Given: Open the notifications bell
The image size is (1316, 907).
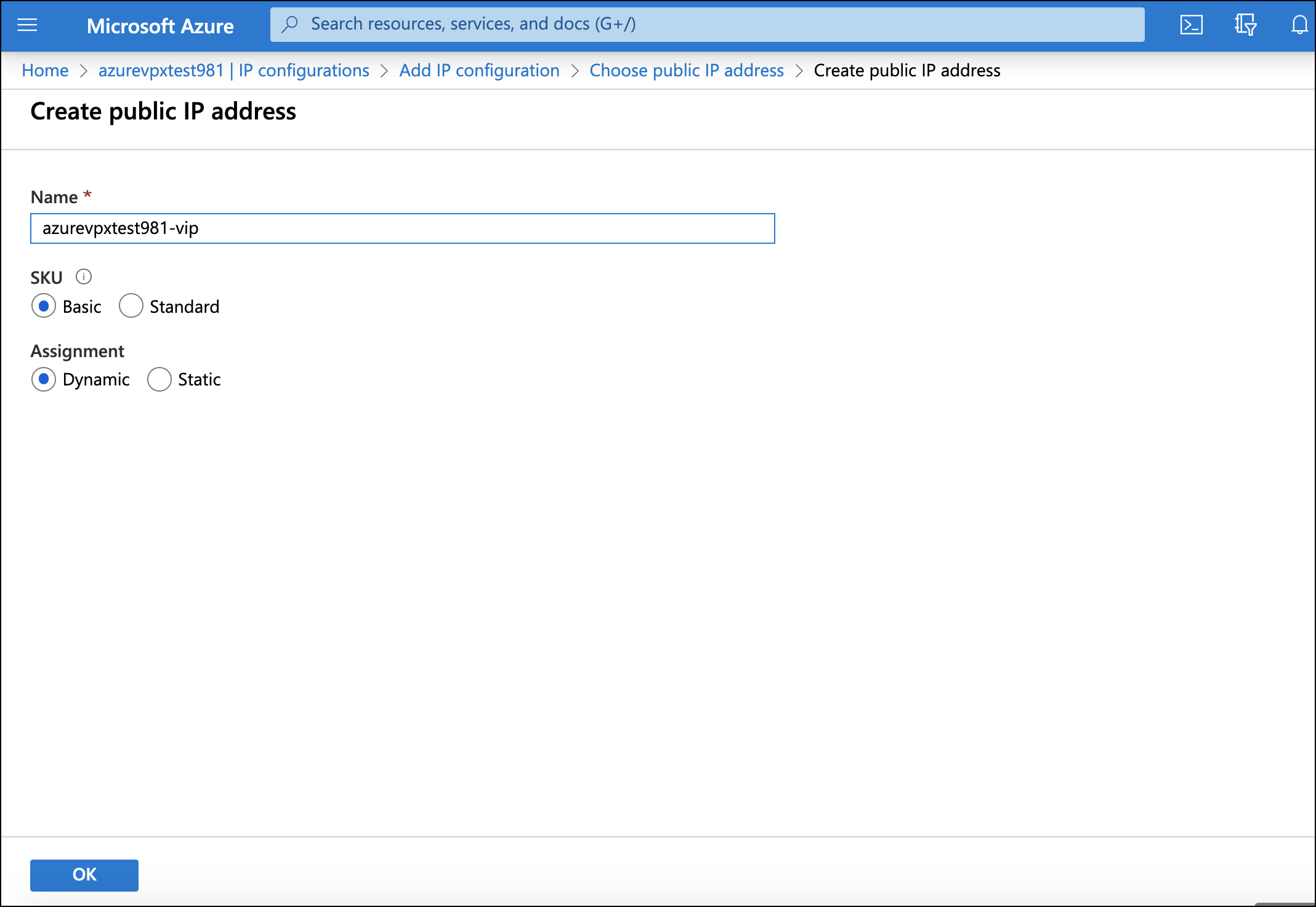Looking at the screenshot, I should [1299, 25].
